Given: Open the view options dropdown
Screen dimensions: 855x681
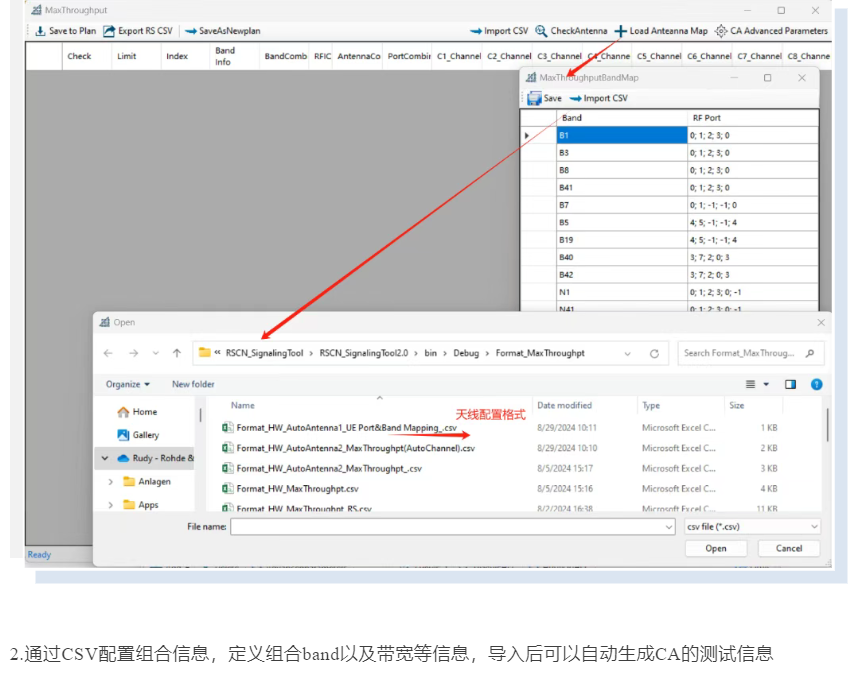Looking at the screenshot, I should 766,384.
